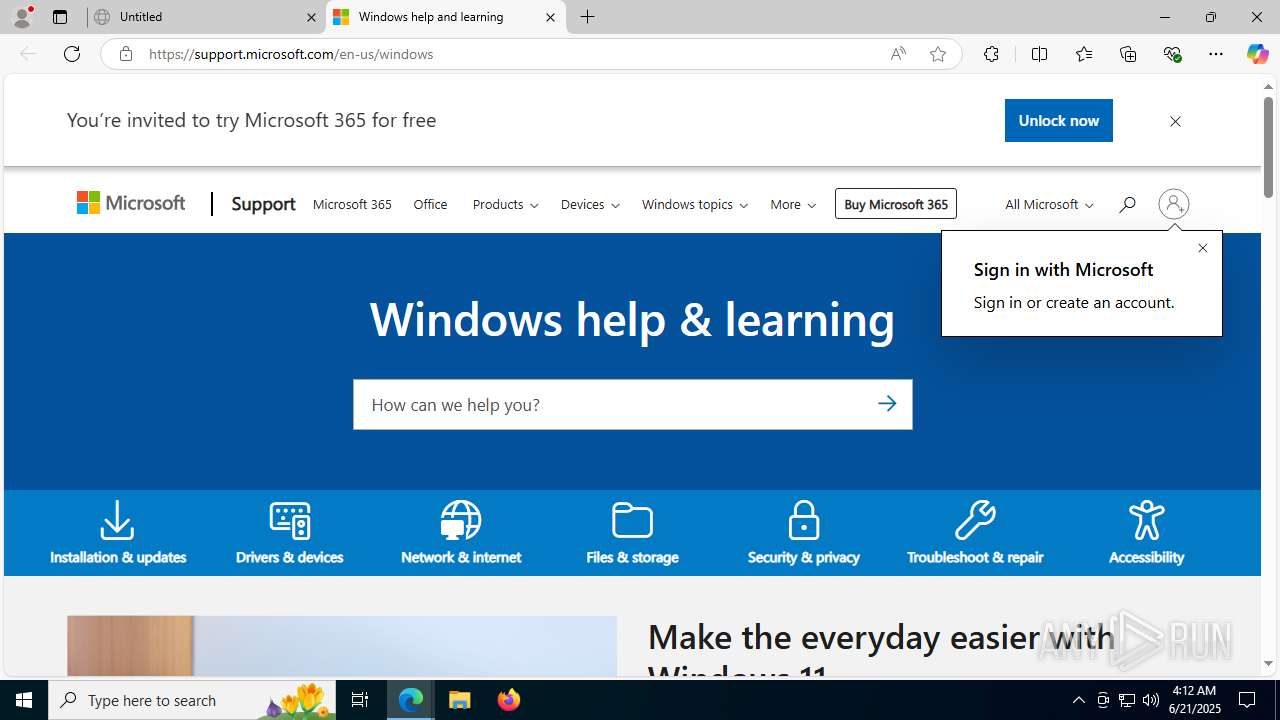Expand the Products dropdown

coord(505,204)
